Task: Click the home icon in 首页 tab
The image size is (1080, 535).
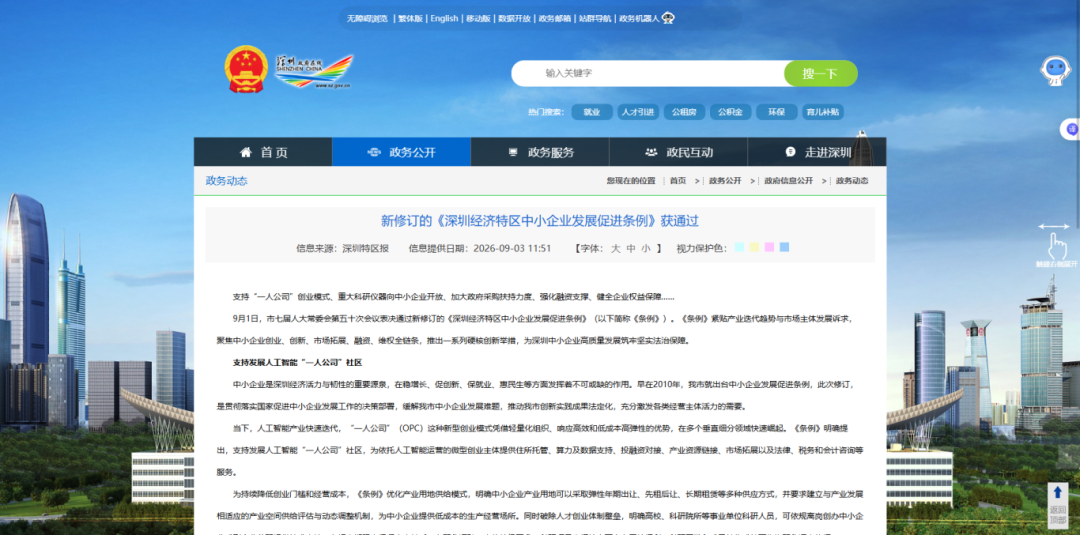Action: (x=245, y=152)
